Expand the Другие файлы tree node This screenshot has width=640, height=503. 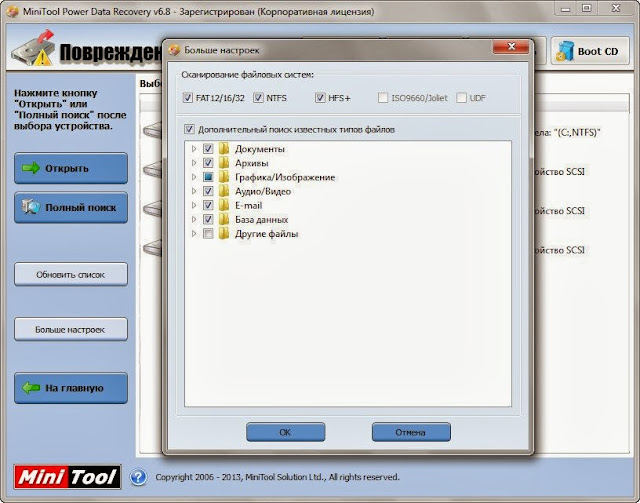[x=194, y=234]
